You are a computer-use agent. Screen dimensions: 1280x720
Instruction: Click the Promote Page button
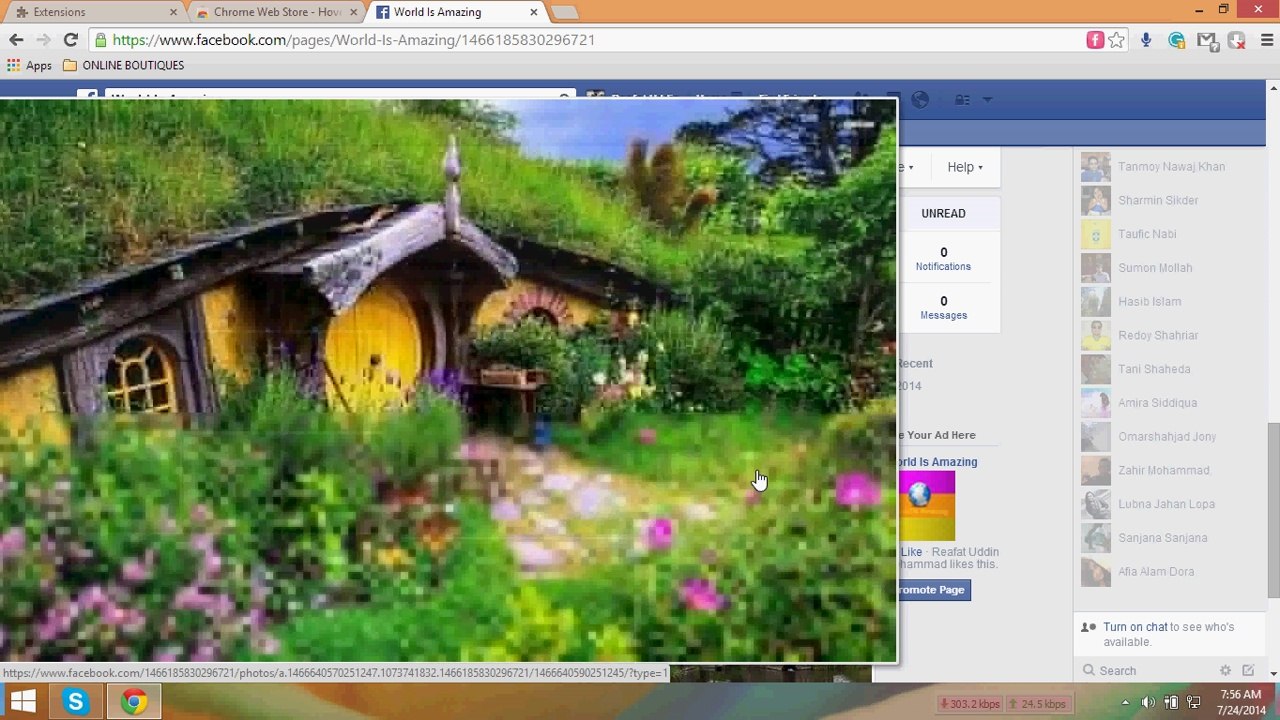pos(933,590)
